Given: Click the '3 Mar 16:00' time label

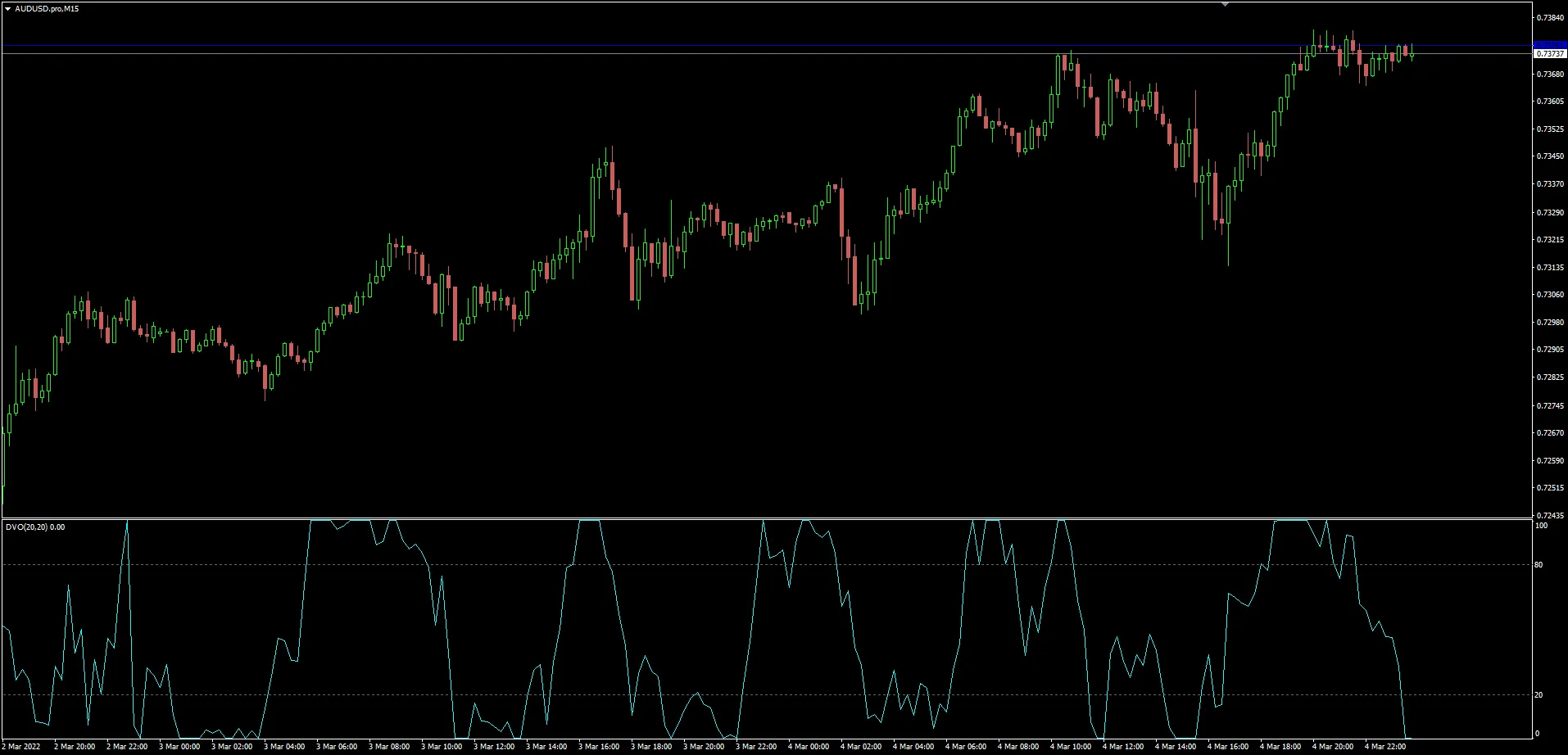Looking at the screenshot, I should (x=599, y=747).
